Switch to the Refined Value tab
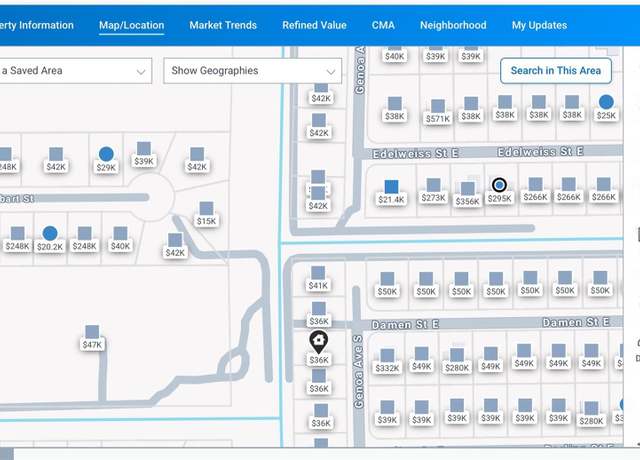640x460 pixels. pos(314,25)
